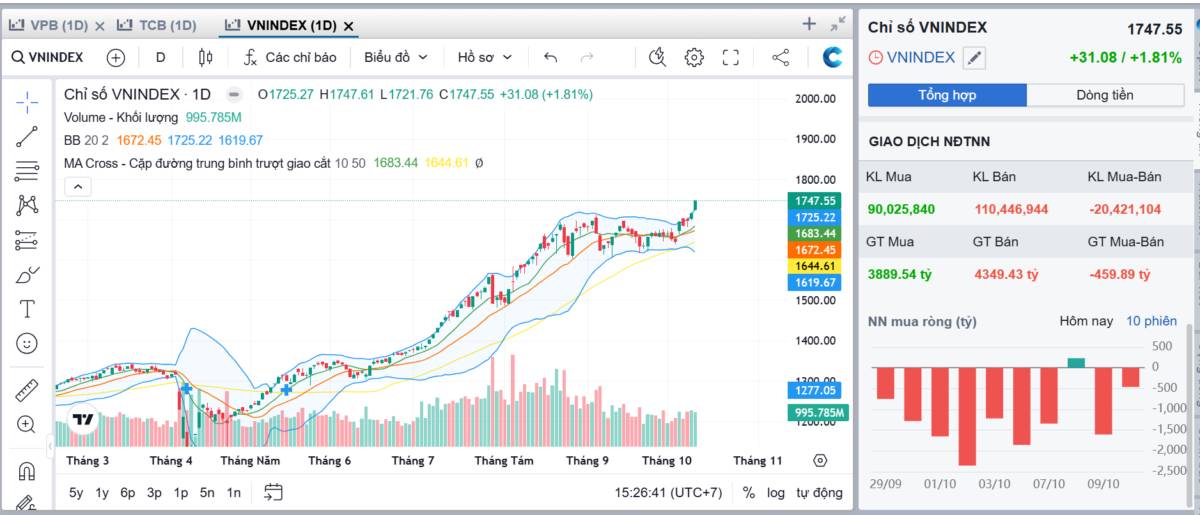This screenshot has height=515, width=1200.
Task: Redo the chart action
Action: (587, 58)
